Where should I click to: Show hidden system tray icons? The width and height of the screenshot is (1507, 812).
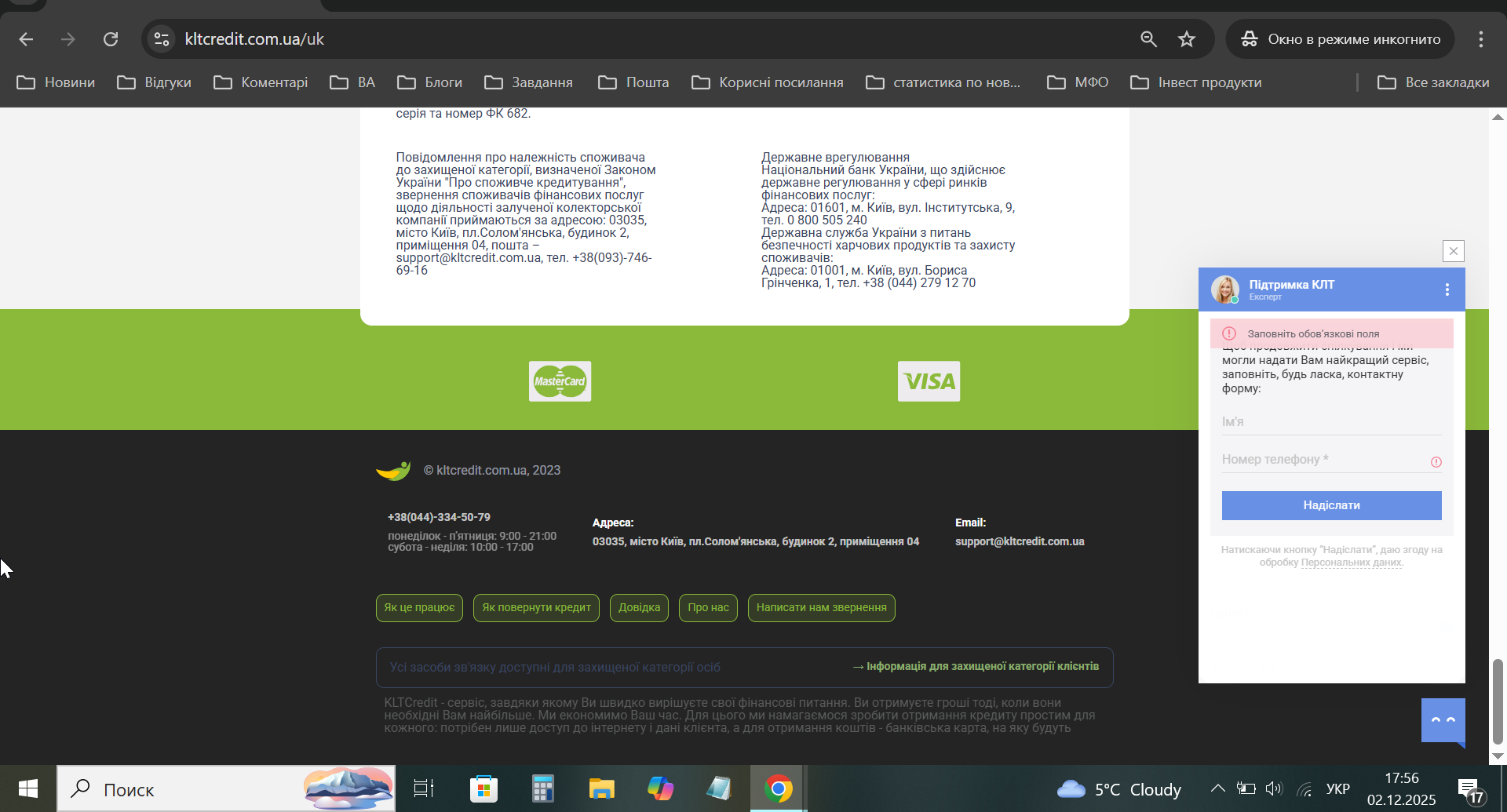[1217, 788]
